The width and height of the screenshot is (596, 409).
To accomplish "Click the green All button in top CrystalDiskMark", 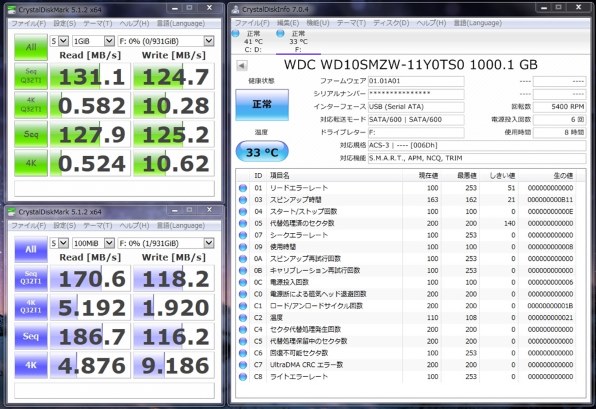I will [31, 47].
